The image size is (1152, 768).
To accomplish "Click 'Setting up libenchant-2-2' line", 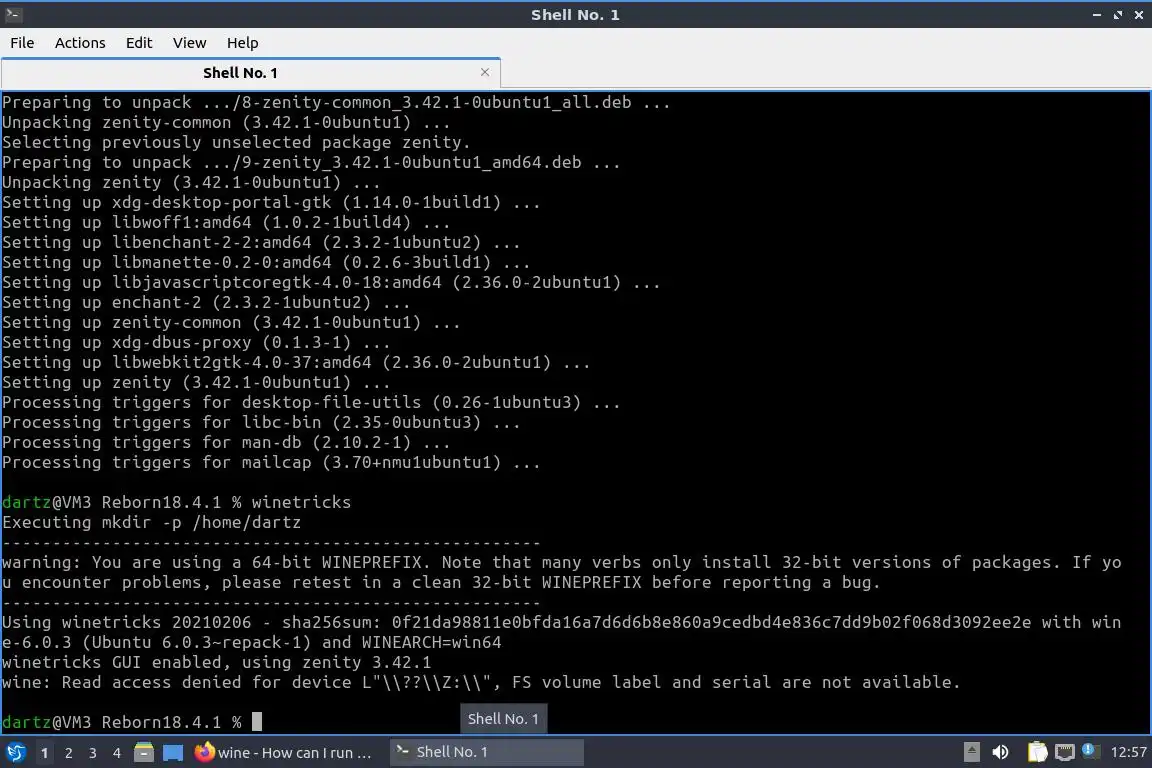I will point(261,243).
